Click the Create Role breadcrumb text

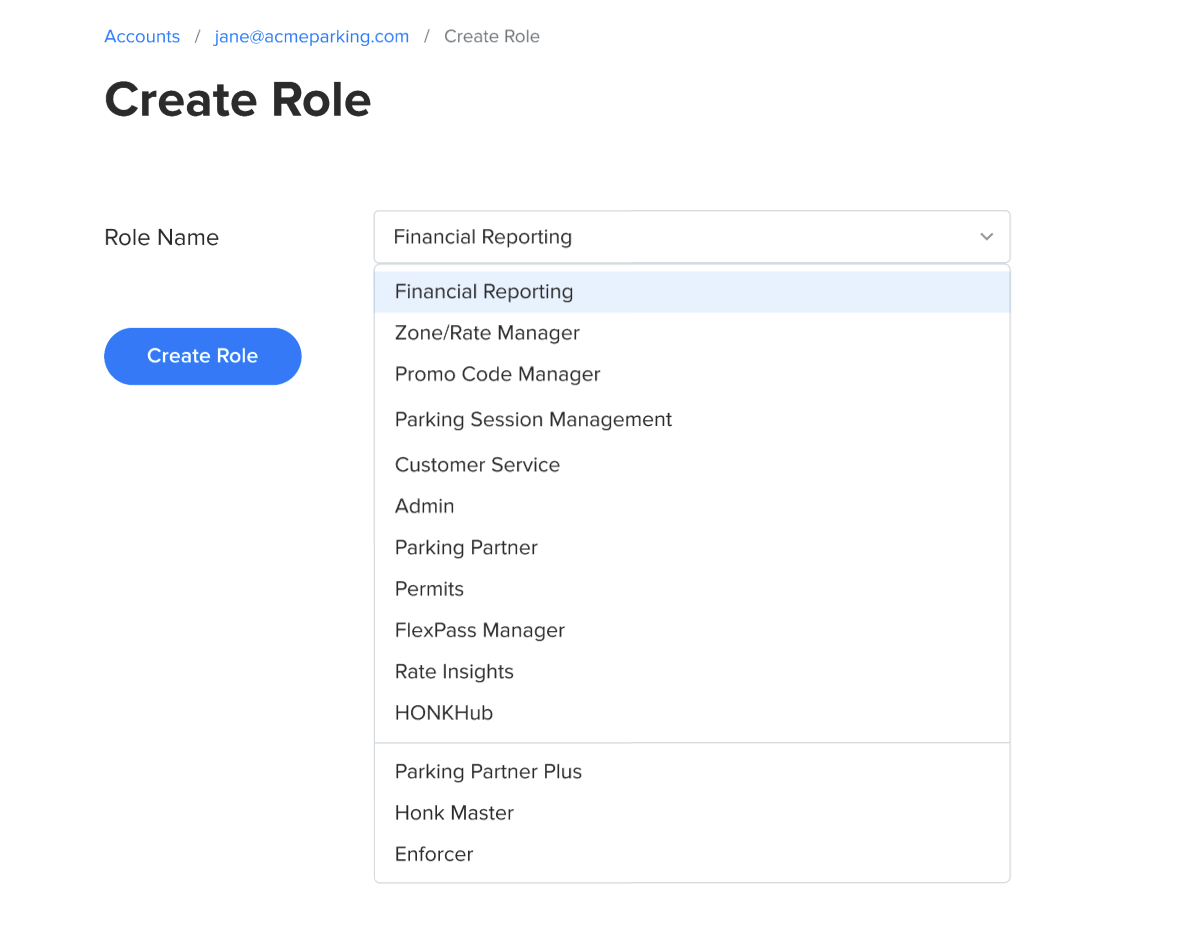click(491, 37)
